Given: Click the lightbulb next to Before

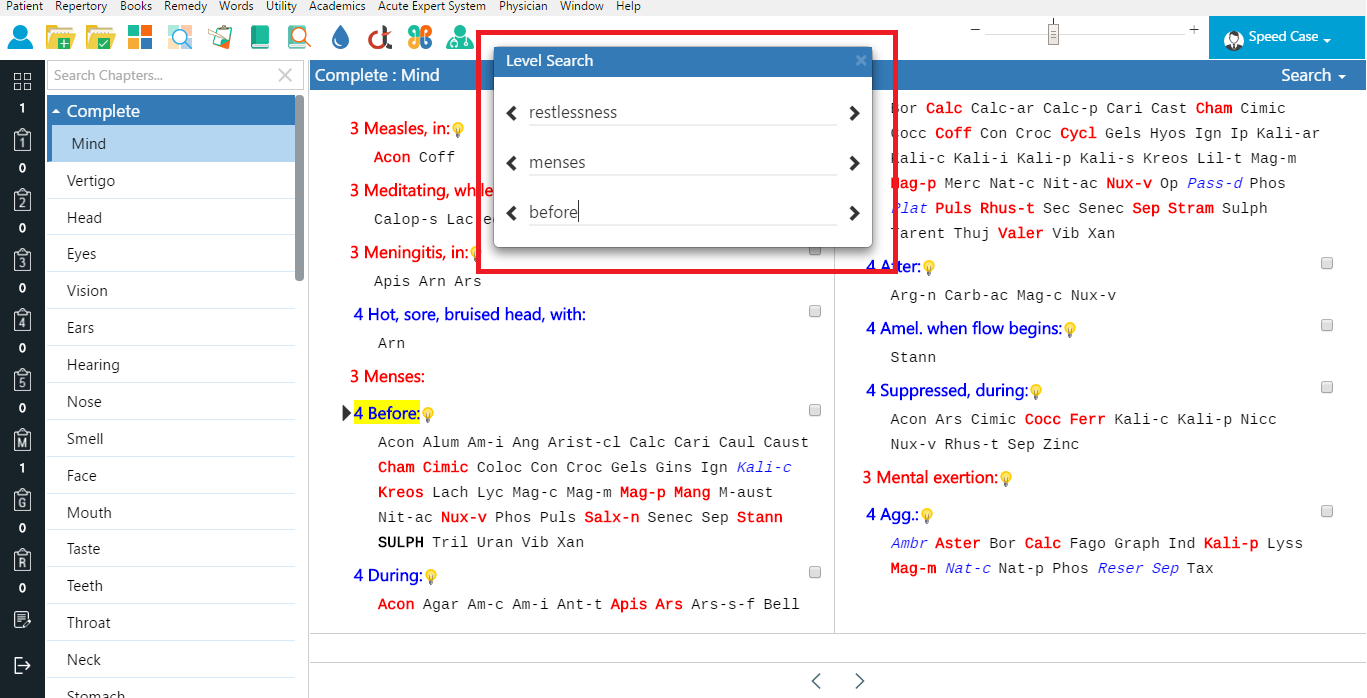Looking at the screenshot, I should coord(428,414).
